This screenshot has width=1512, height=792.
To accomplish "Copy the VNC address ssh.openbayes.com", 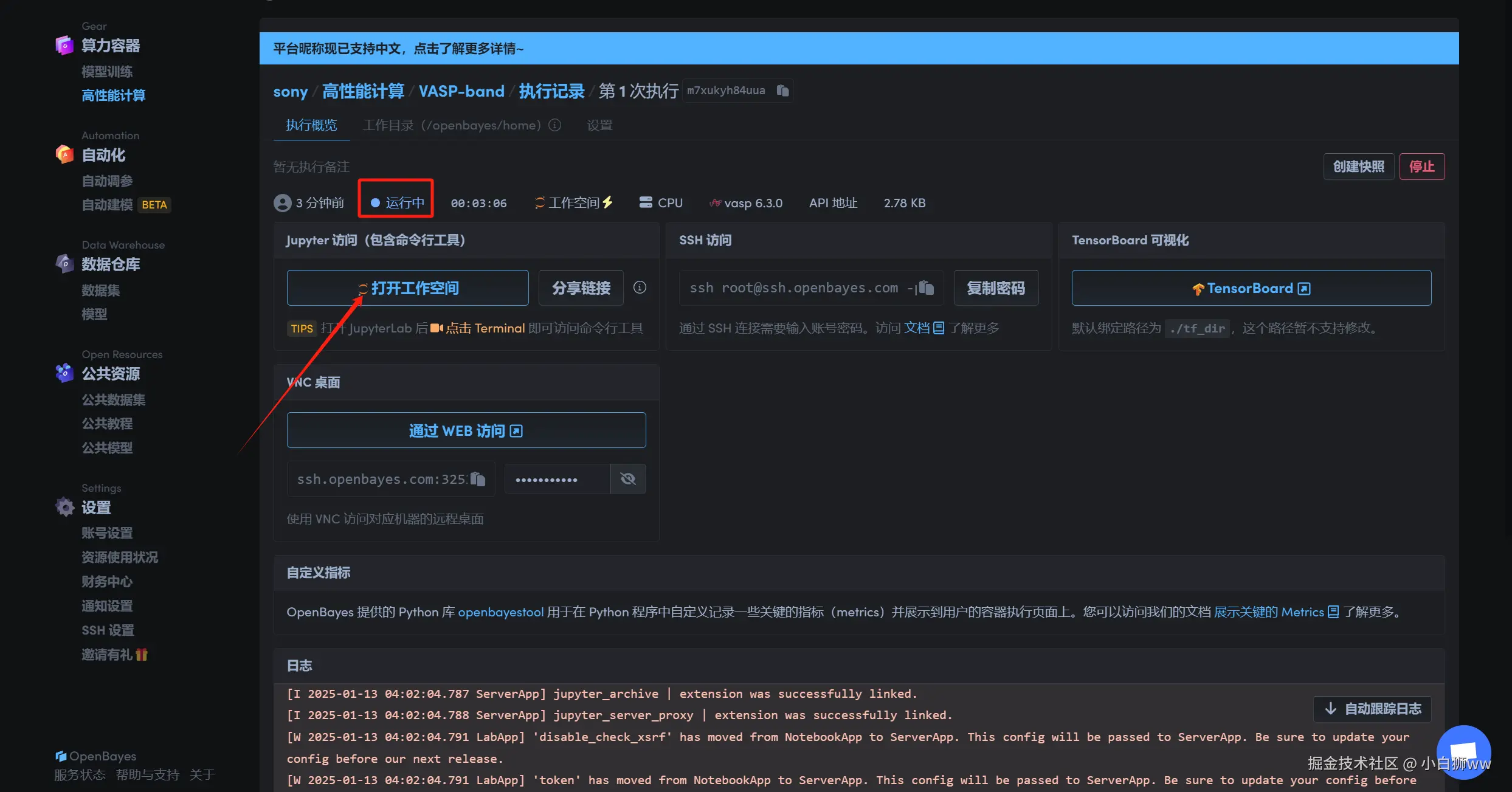I will coord(478,479).
